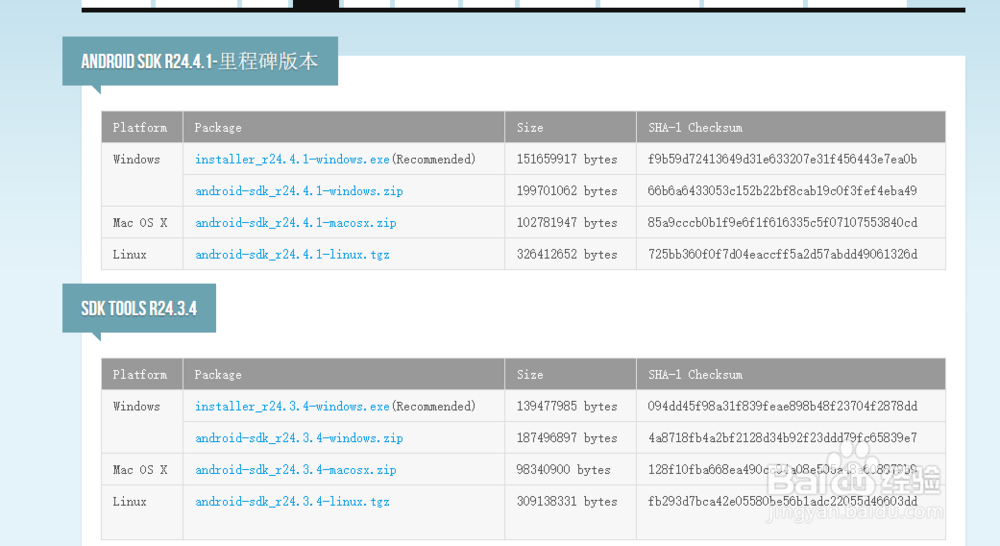Click Windows platform cell in R24.3.4 table
Image resolution: width=1000 pixels, height=546 pixels.
tap(142, 422)
